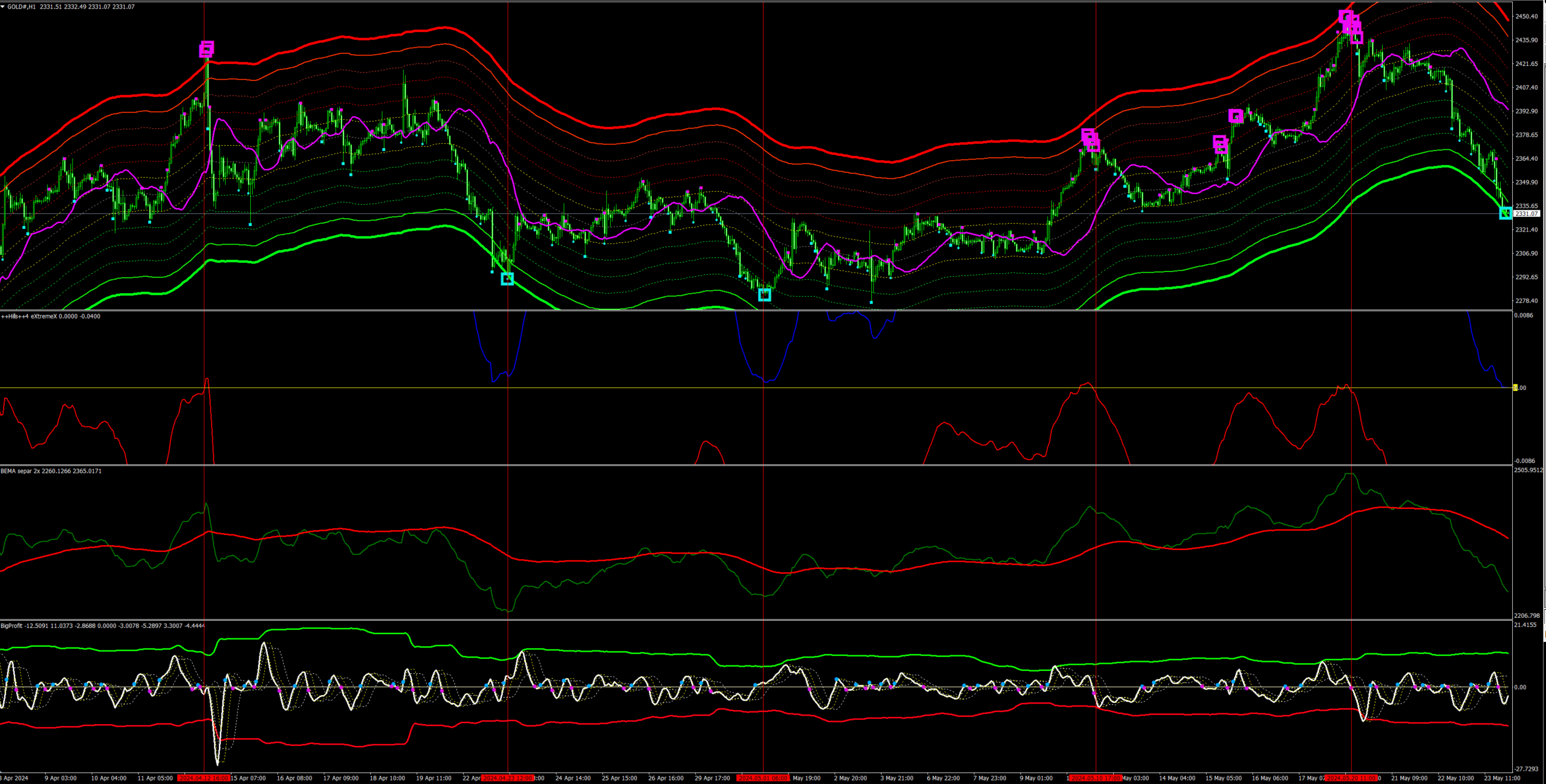Click the cyan signal square near 23 Apr
The width and height of the screenshot is (1546, 784).
(x=507, y=279)
